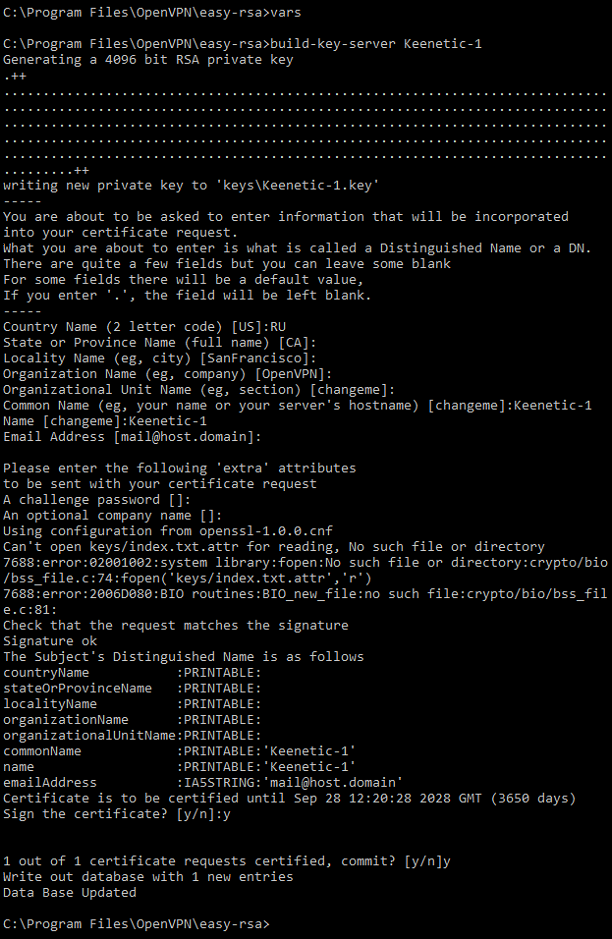Click the Email Address prompt line

132,436
